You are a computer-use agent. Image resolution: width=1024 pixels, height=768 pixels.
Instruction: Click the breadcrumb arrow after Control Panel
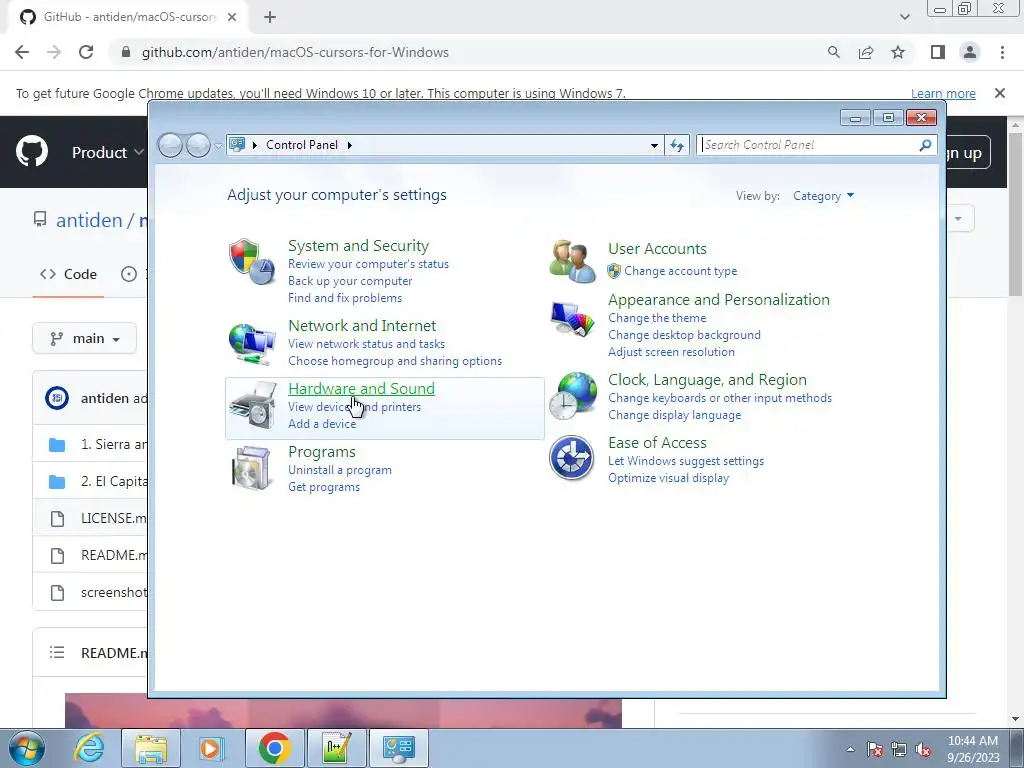click(349, 145)
